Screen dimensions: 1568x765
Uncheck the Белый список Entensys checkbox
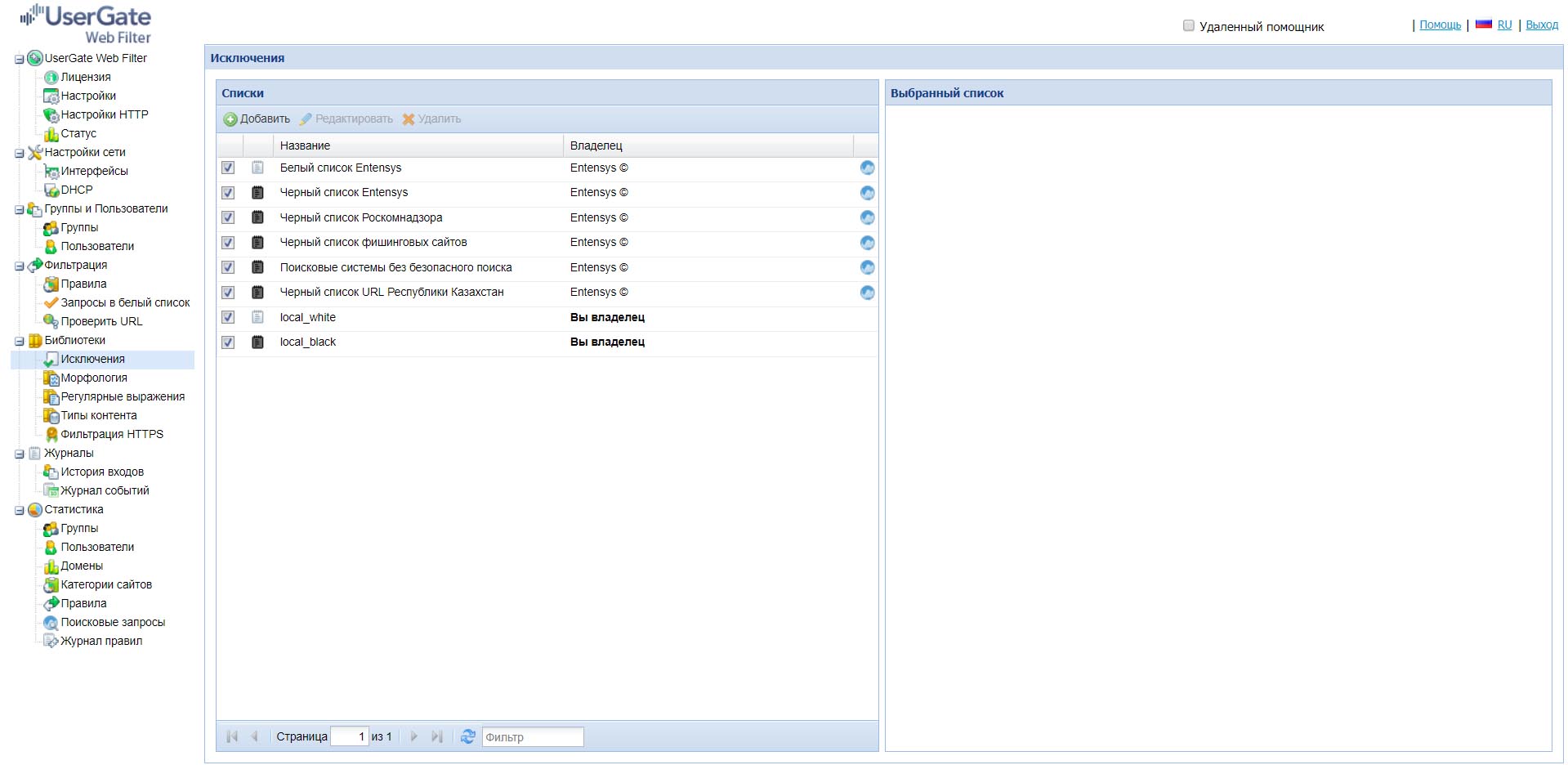coord(228,168)
